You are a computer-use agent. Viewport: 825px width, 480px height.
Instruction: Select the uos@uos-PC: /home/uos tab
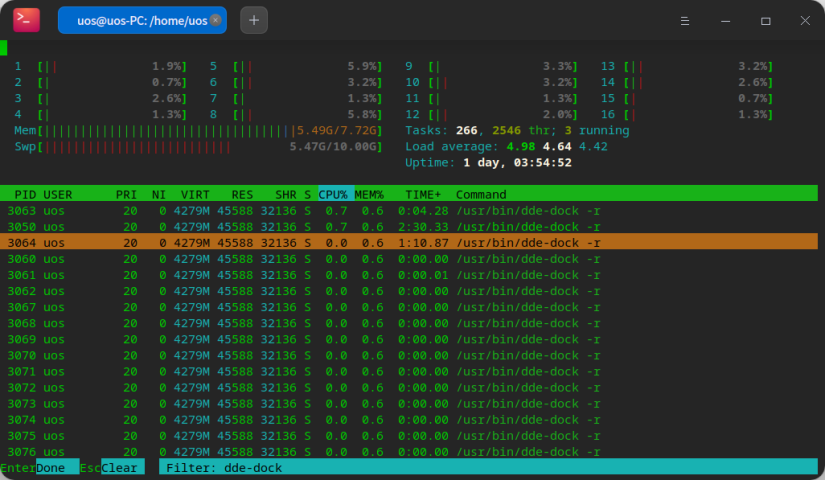[140, 20]
